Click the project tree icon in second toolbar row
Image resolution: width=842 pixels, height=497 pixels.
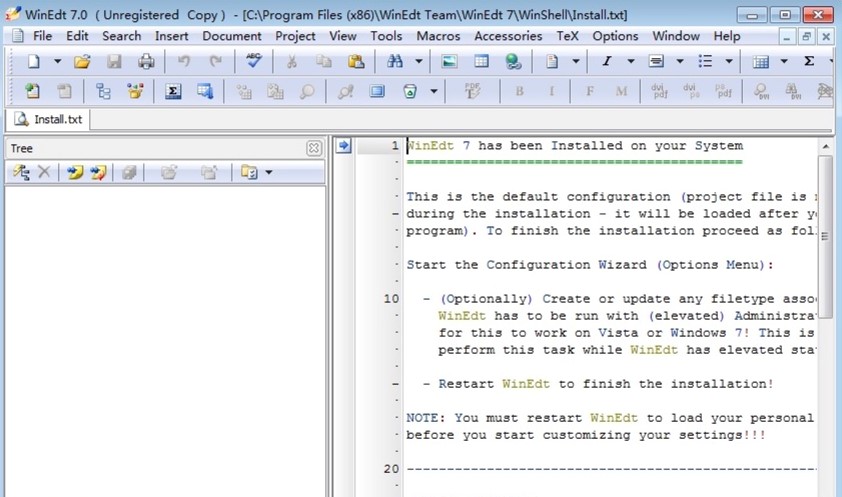click(103, 92)
